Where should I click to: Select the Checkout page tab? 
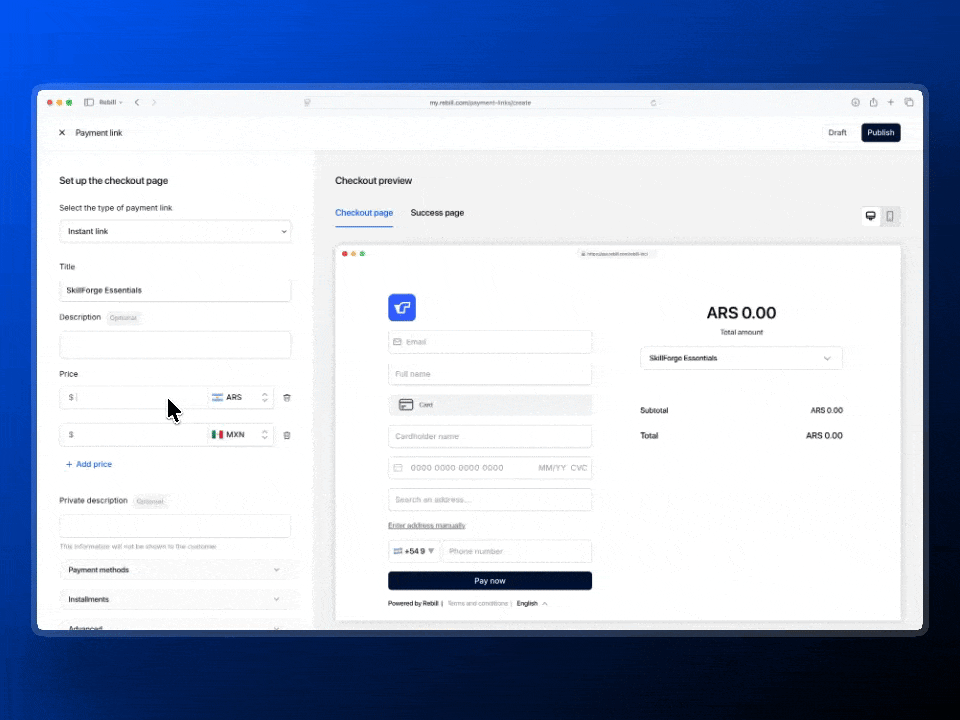pyautogui.click(x=364, y=213)
